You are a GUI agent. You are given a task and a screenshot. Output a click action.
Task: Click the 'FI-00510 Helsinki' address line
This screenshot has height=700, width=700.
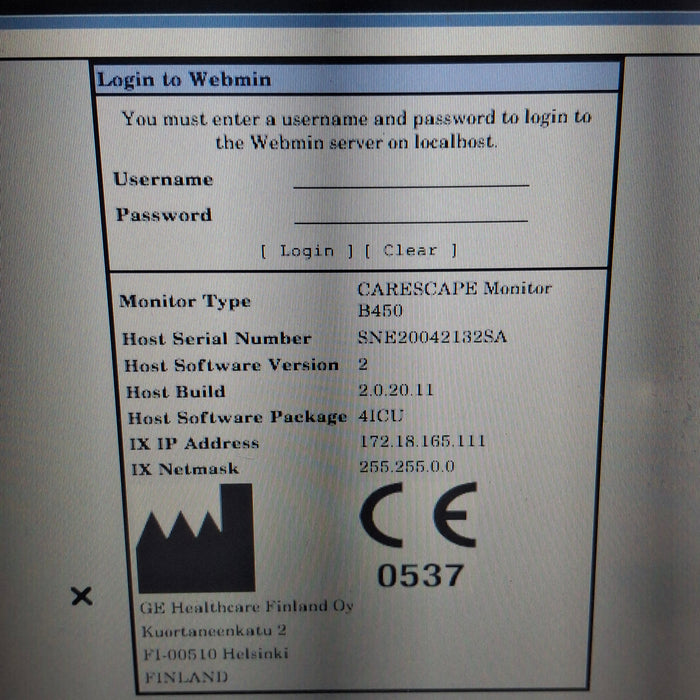tap(216, 654)
